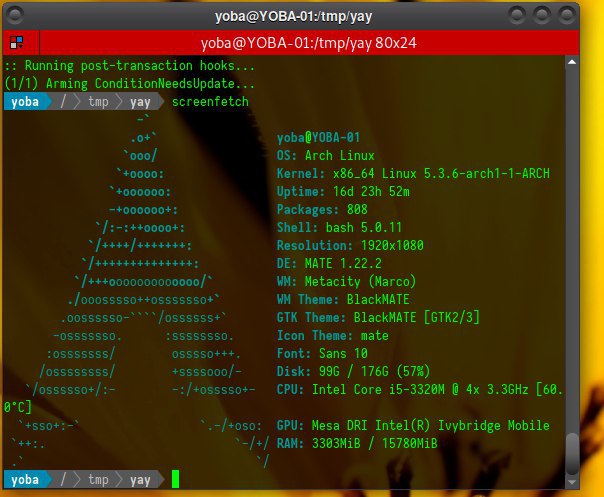Image resolution: width=604 pixels, height=497 pixels.
Task: Click the 'WM Theme: BlackMATE' line
Action: point(343,299)
